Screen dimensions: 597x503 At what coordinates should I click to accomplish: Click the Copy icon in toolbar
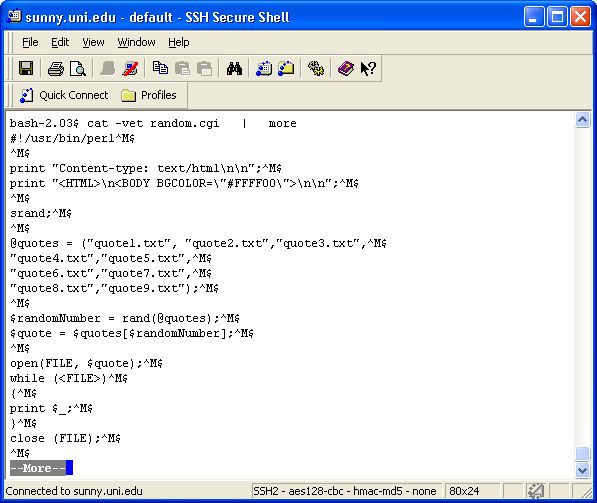click(x=160, y=68)
